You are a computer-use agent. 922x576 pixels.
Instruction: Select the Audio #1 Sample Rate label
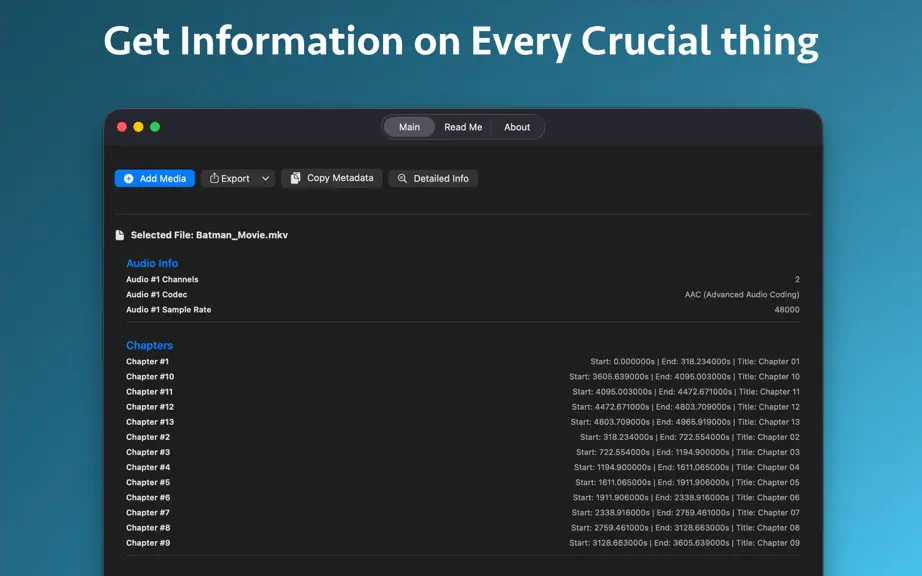(168, 310)
